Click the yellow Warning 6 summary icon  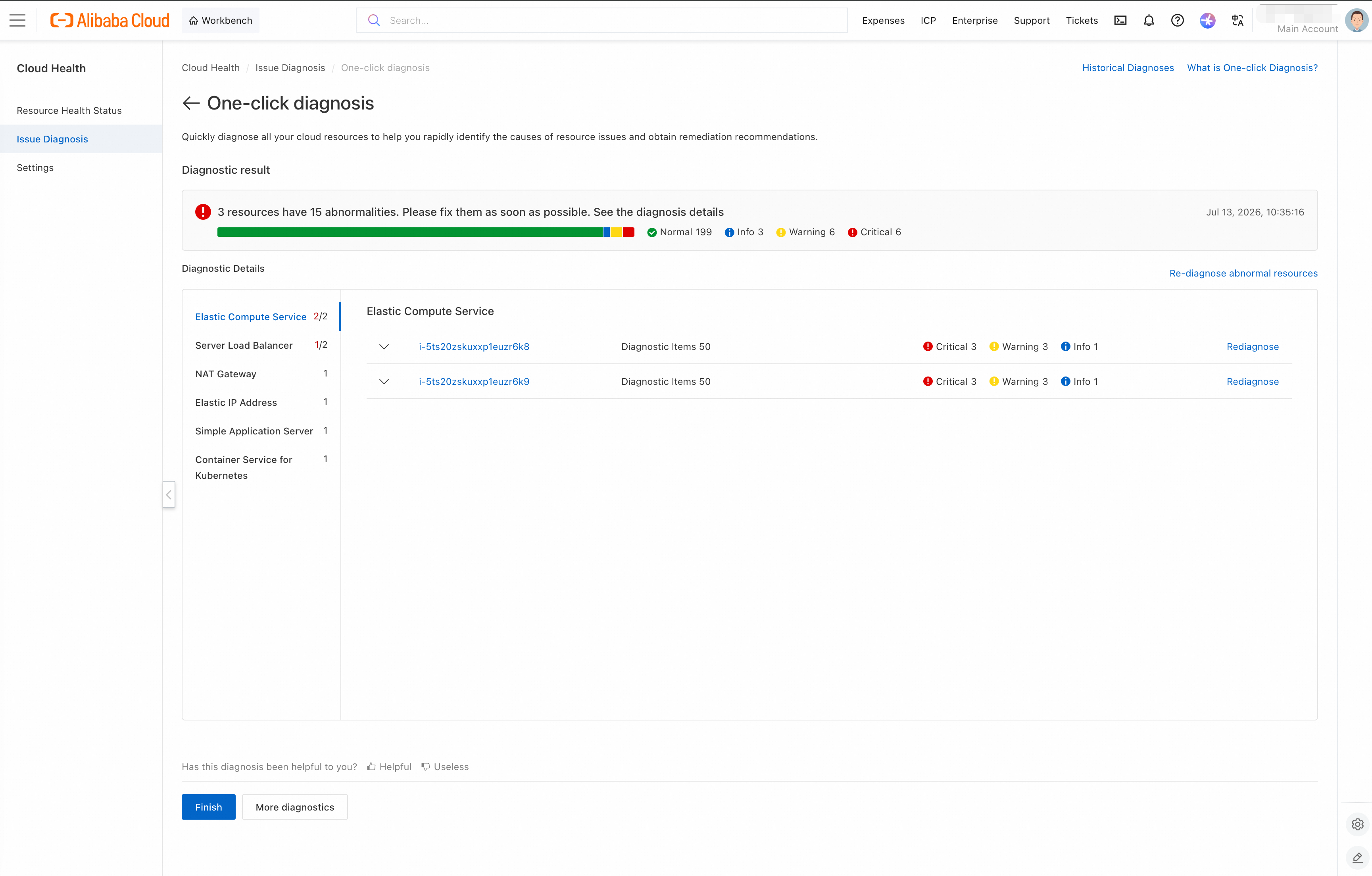pyautogui.click(x=781, y=232)
